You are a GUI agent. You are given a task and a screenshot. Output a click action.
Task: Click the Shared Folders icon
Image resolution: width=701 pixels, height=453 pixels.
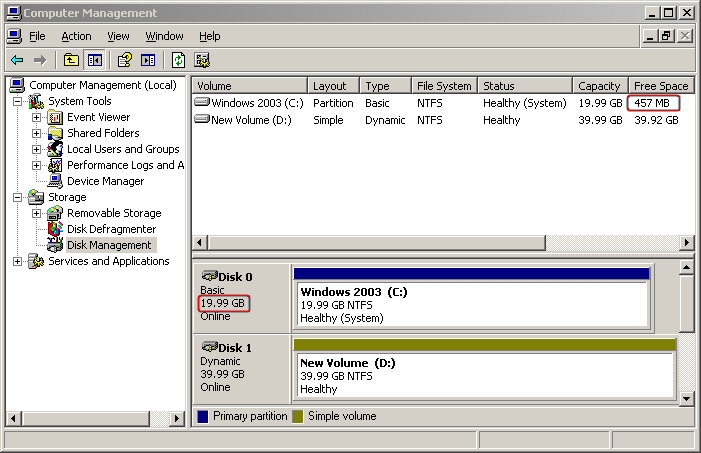pos(55,133)
